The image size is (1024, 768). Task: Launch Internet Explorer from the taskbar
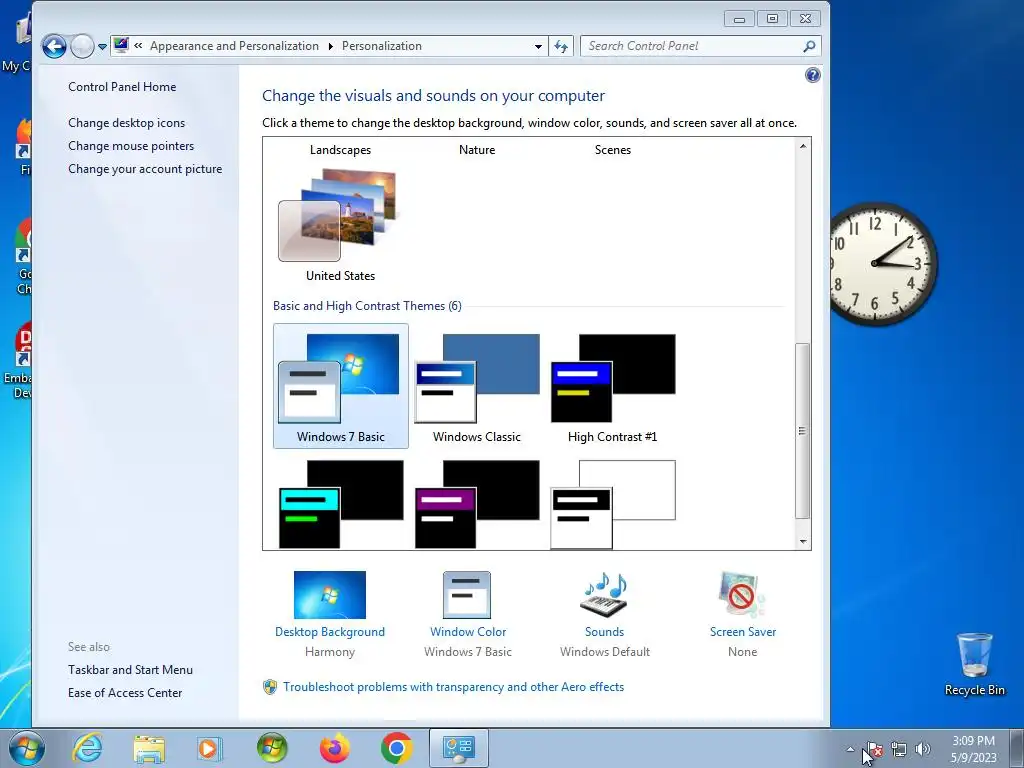(87, 748)
